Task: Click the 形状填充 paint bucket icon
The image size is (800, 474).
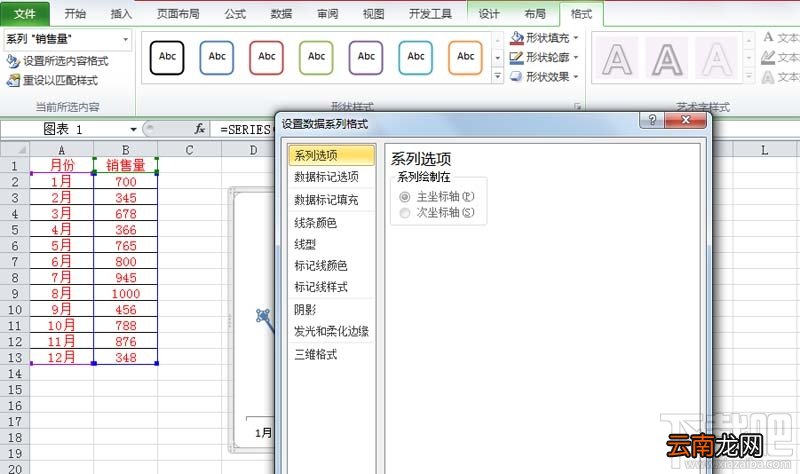Action: 516,38
